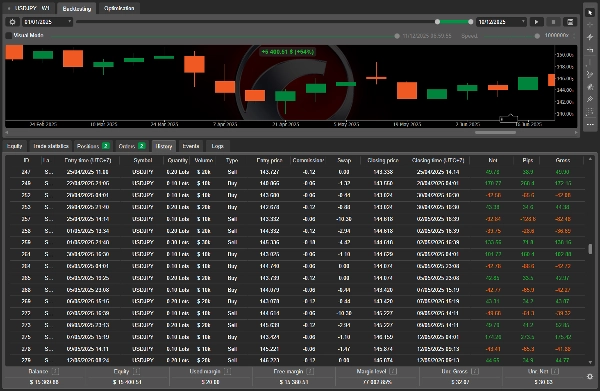Sort history by the ID column header
Image resolution: width=600 pixels, height=391 pixels.
pos(26,160)
